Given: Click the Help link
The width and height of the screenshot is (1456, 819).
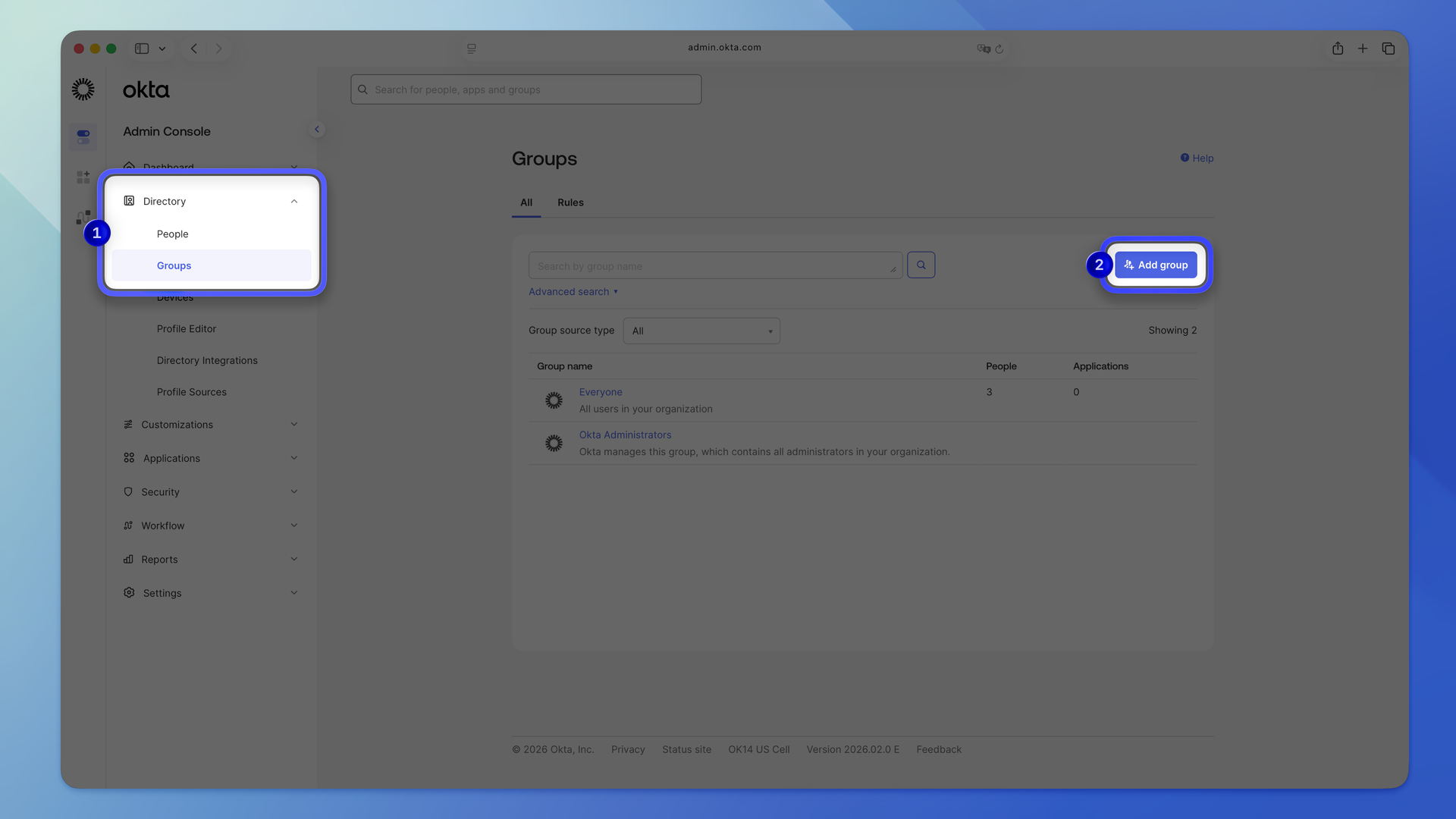Looking at the screenshot, I should 1203,158.
